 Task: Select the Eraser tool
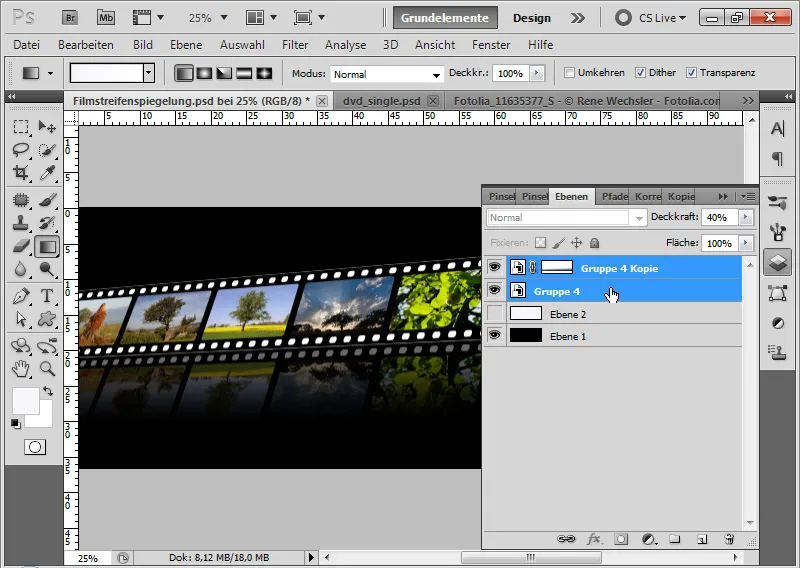click(x=21, y=246)
